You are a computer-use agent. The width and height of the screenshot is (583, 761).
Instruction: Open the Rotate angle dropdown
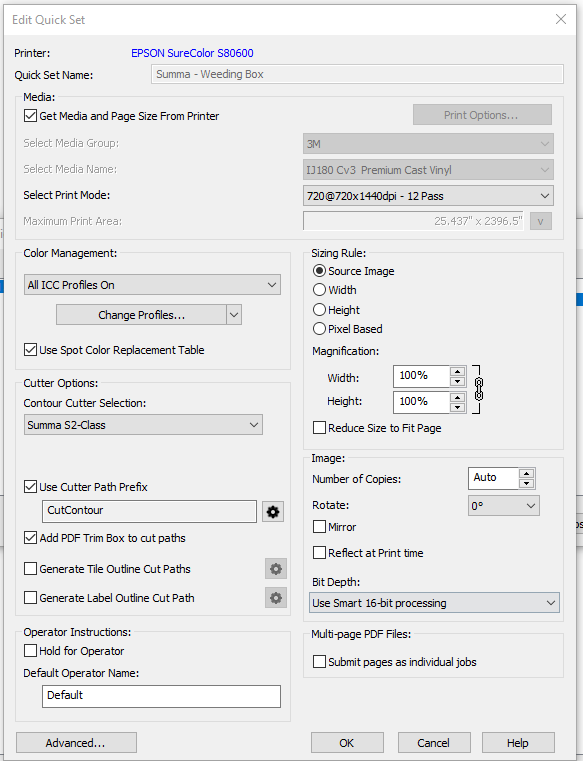(503, 506)
